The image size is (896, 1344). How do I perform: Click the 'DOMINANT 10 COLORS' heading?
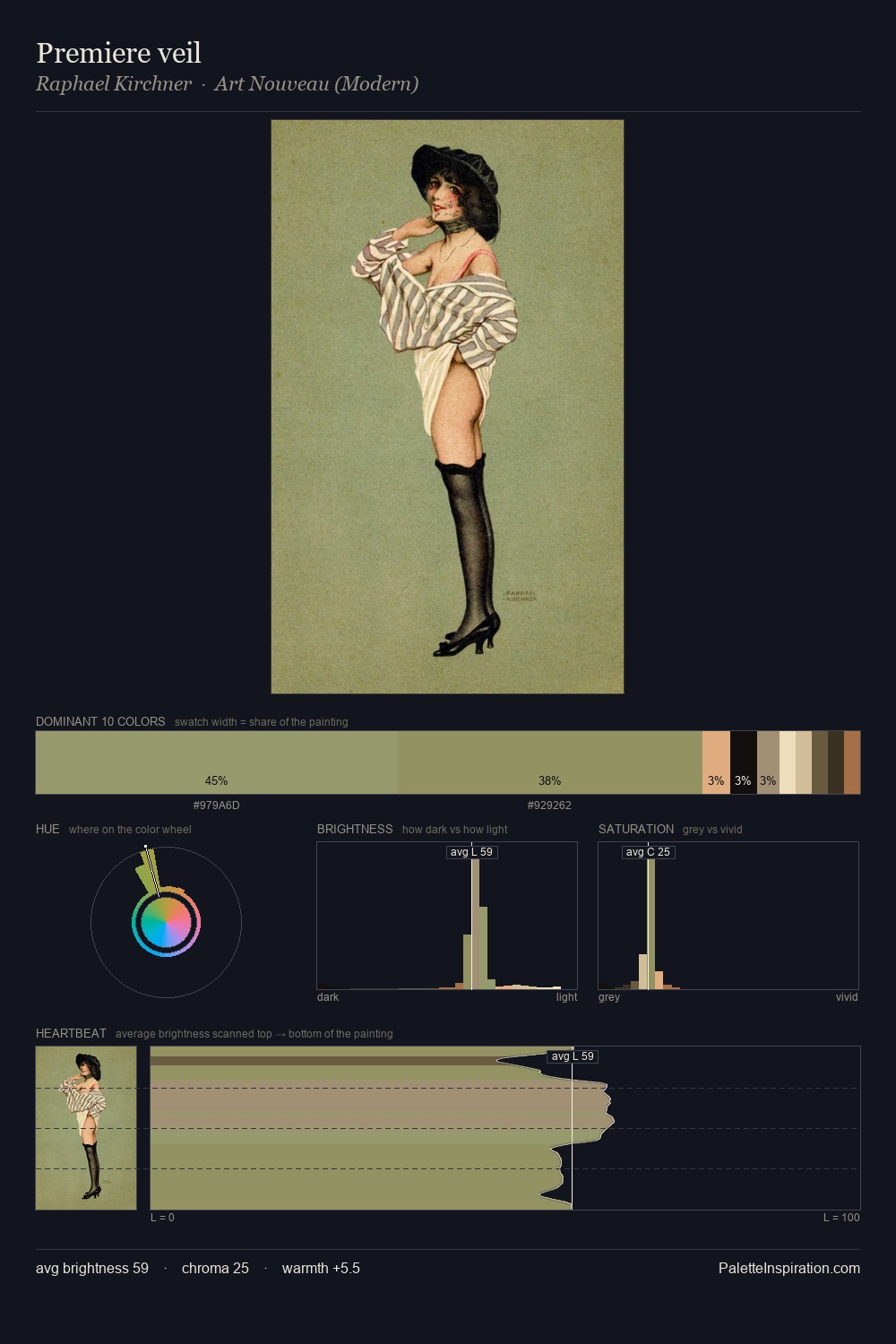(100, 721)
